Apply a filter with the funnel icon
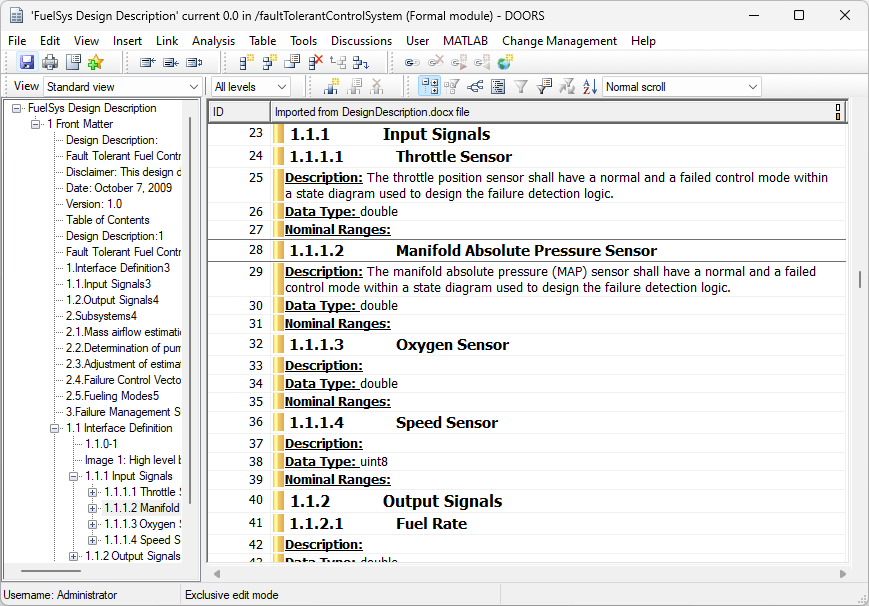The width and height of the screenshot is (869, 606). 521,86
